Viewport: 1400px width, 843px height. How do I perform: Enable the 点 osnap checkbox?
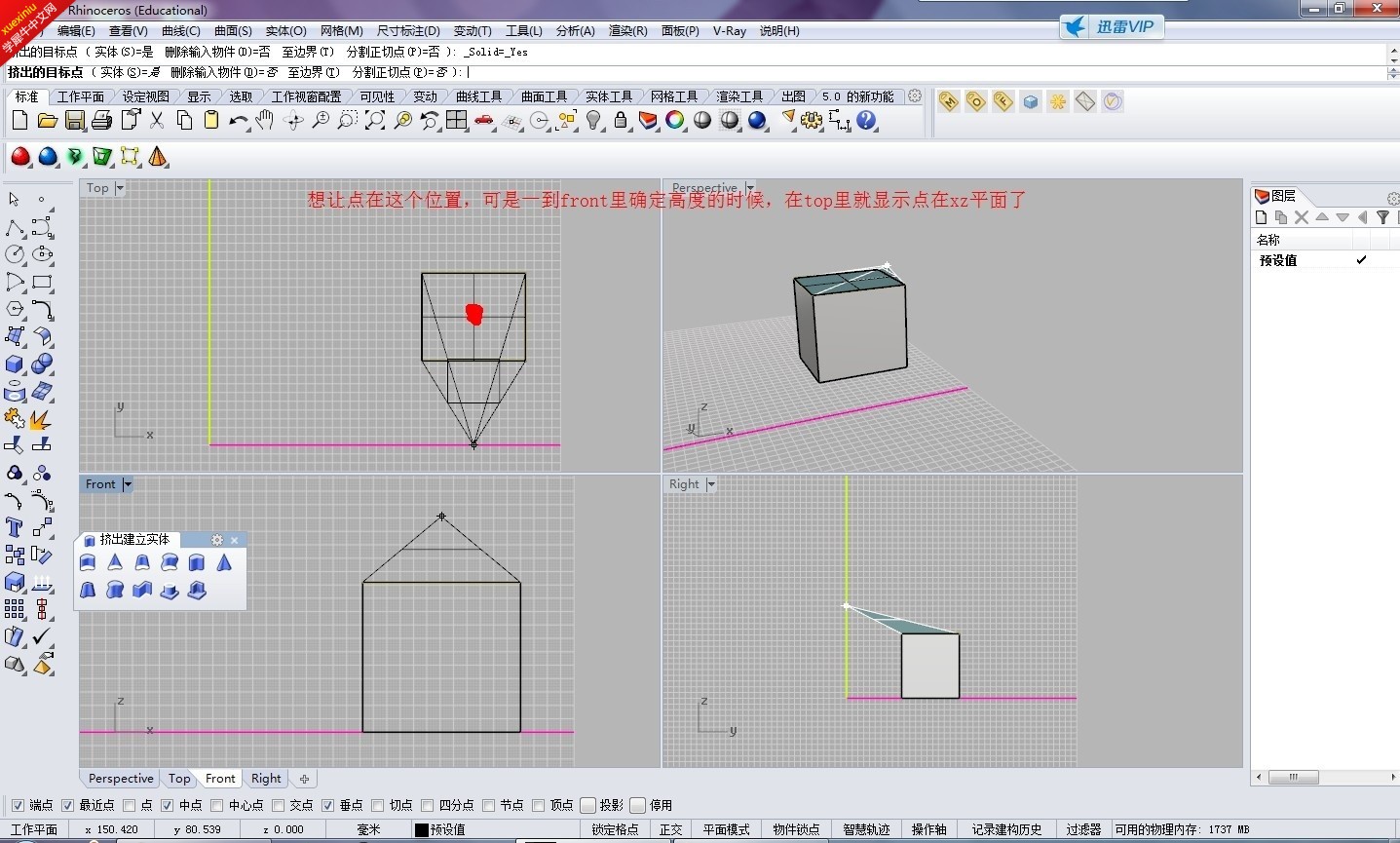point(129,805)
